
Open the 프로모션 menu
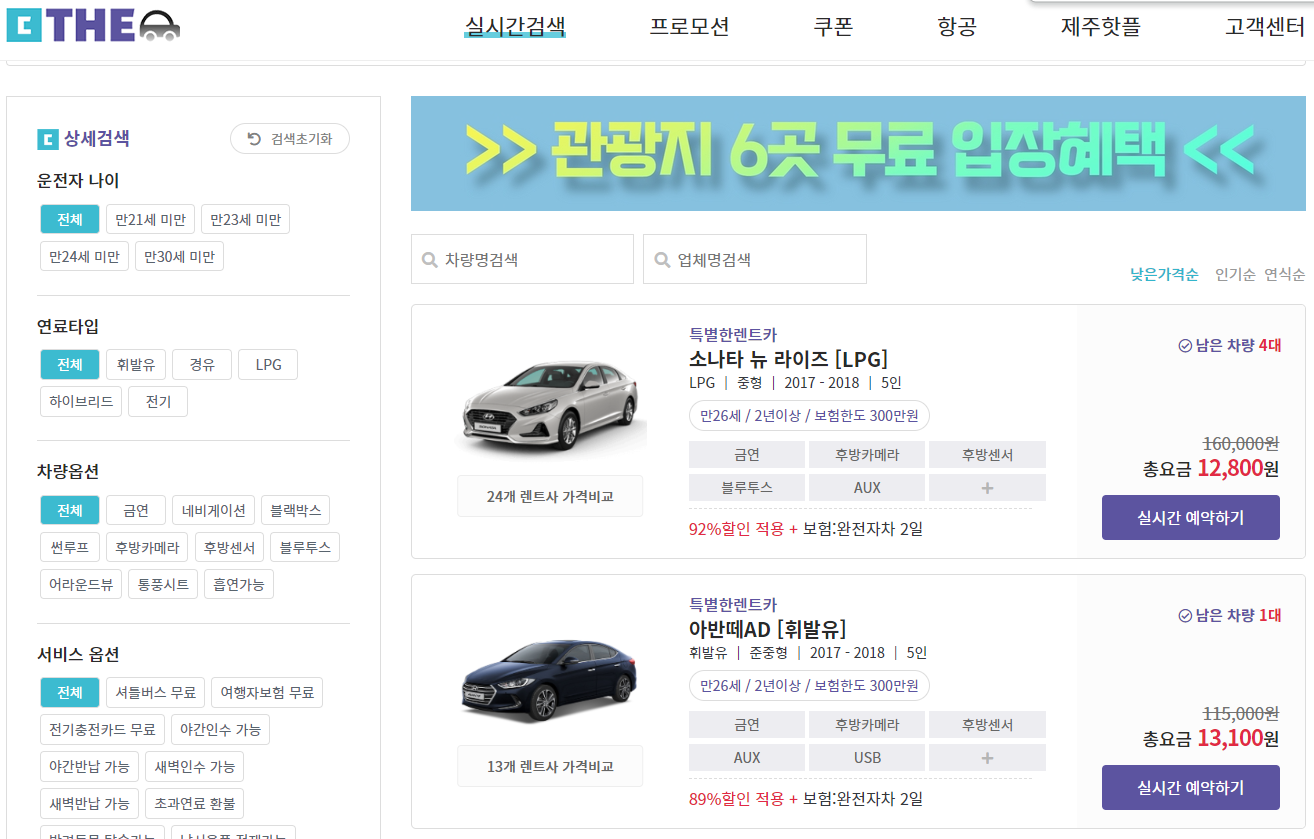688,27
